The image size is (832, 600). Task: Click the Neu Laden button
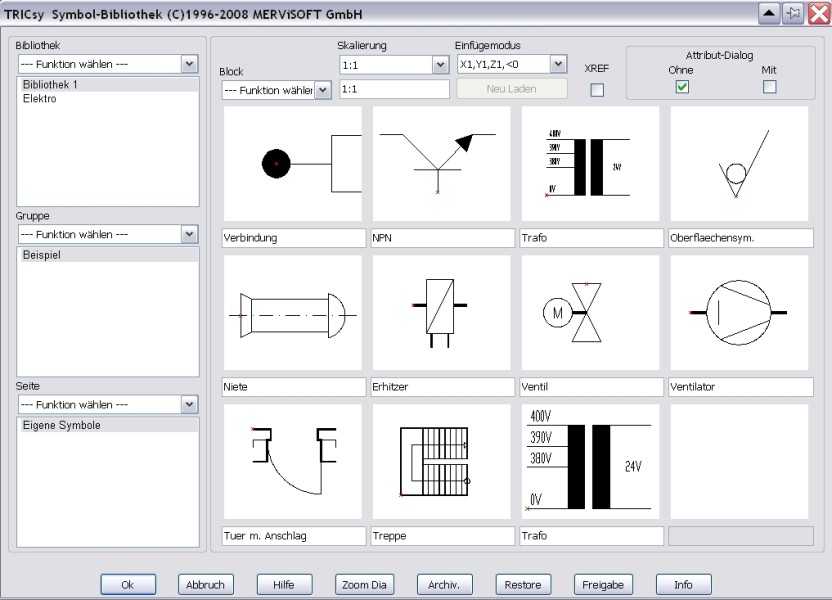tap(512, 89)
